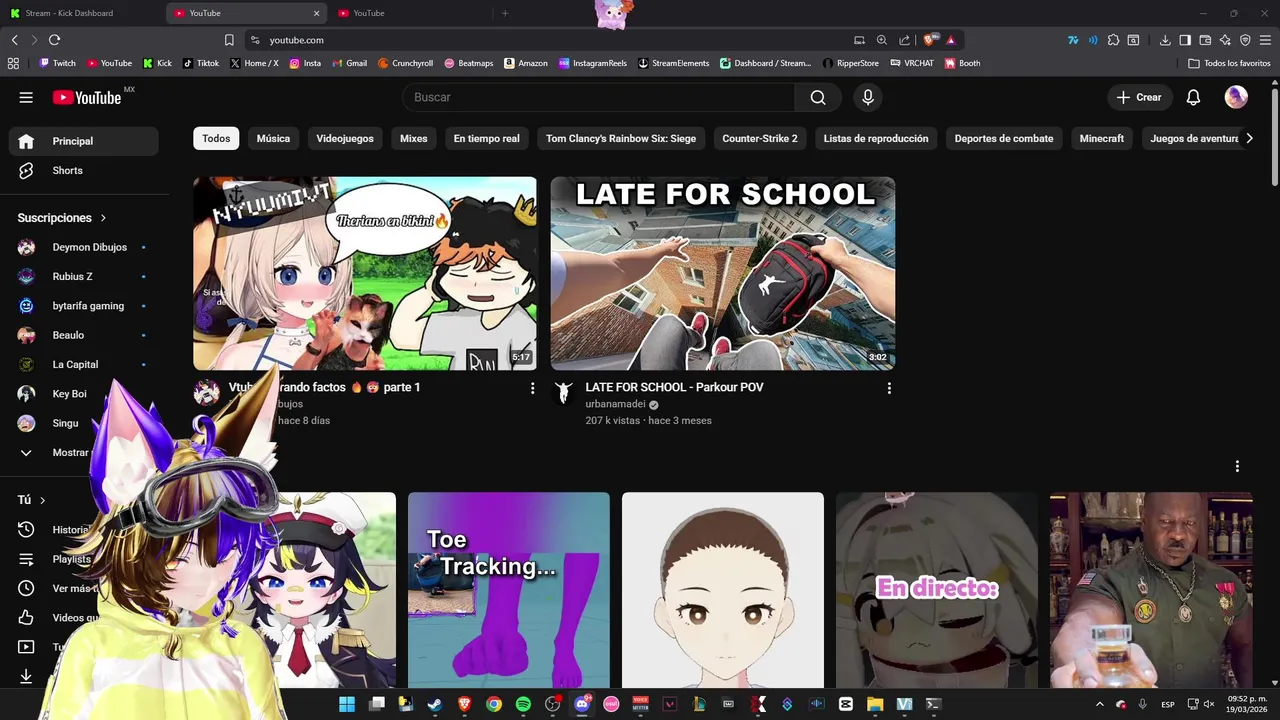Open browser downloads icon
Image resolution: width=1280 pixels, height=720 pixels.
[1165, 40]
